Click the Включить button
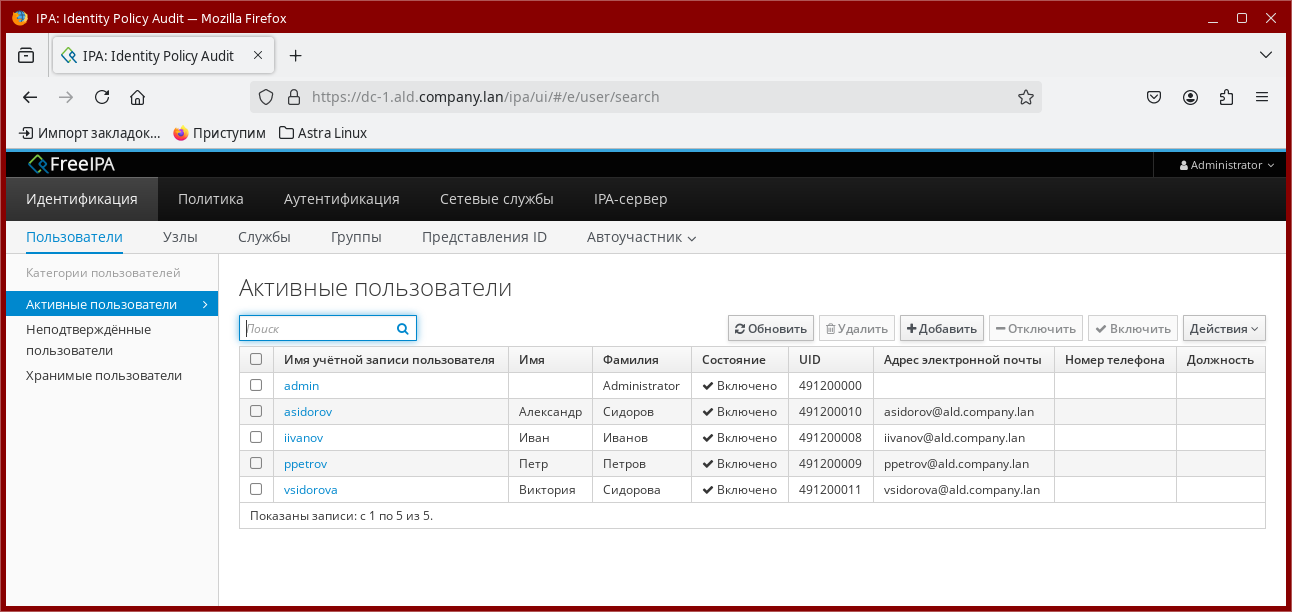This screenshot has height=612, width=1292. coord(1133,328)
